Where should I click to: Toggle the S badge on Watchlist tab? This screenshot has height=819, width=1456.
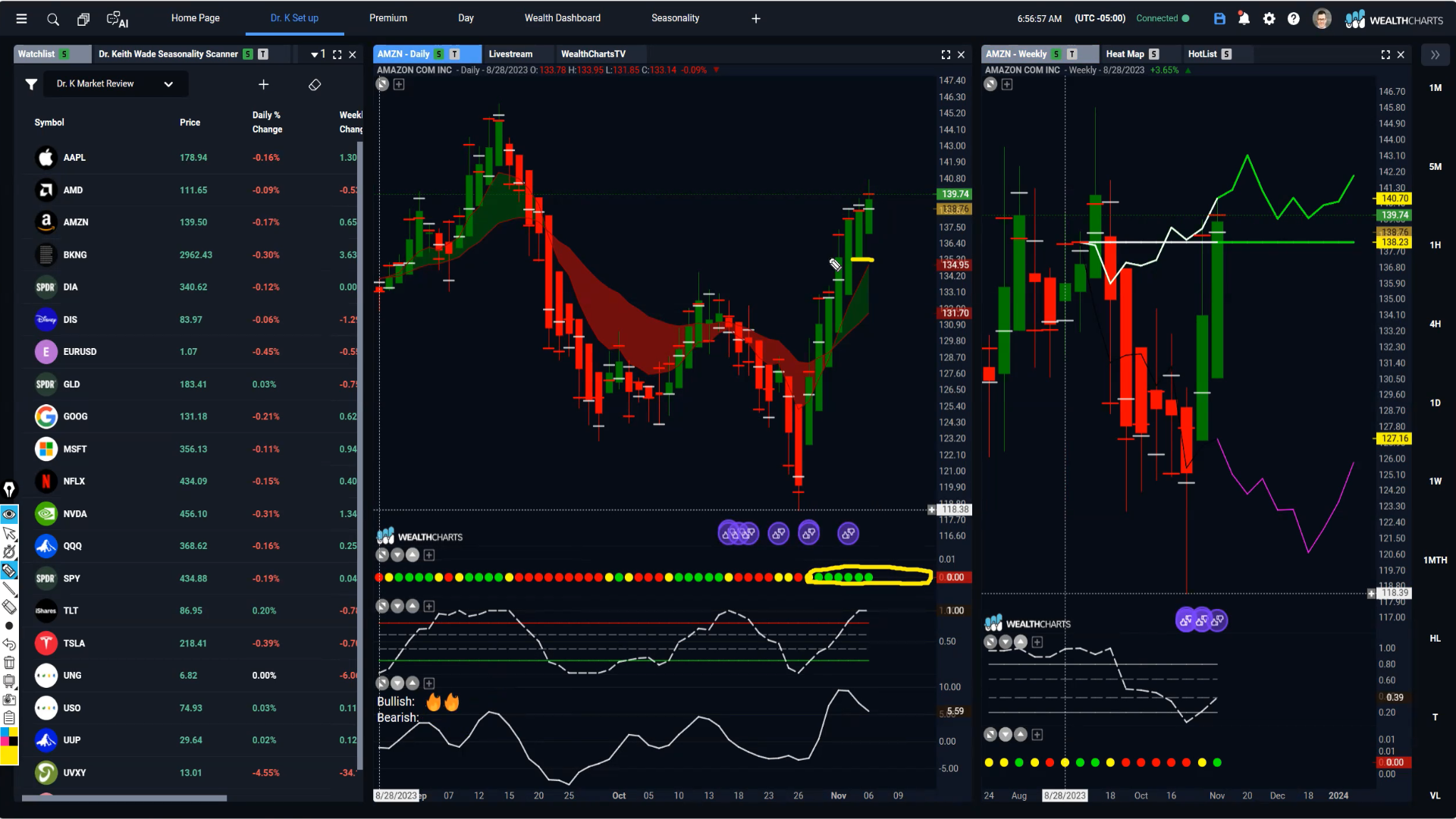tap(64, 55)
